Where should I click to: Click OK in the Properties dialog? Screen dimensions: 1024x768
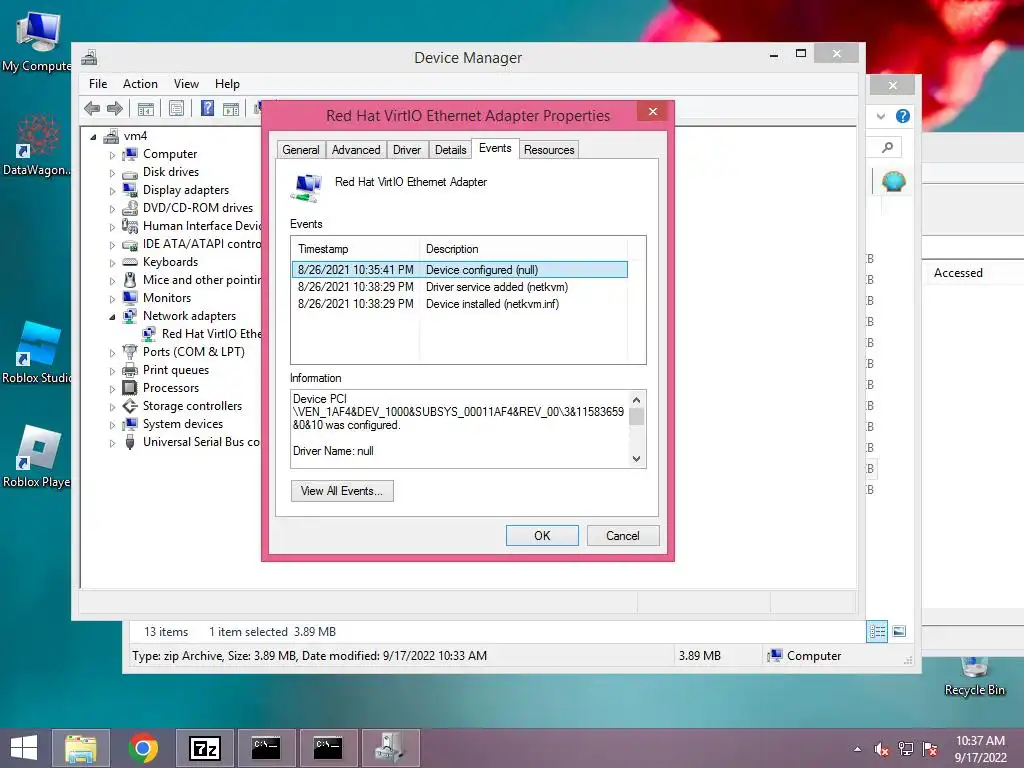542,536
